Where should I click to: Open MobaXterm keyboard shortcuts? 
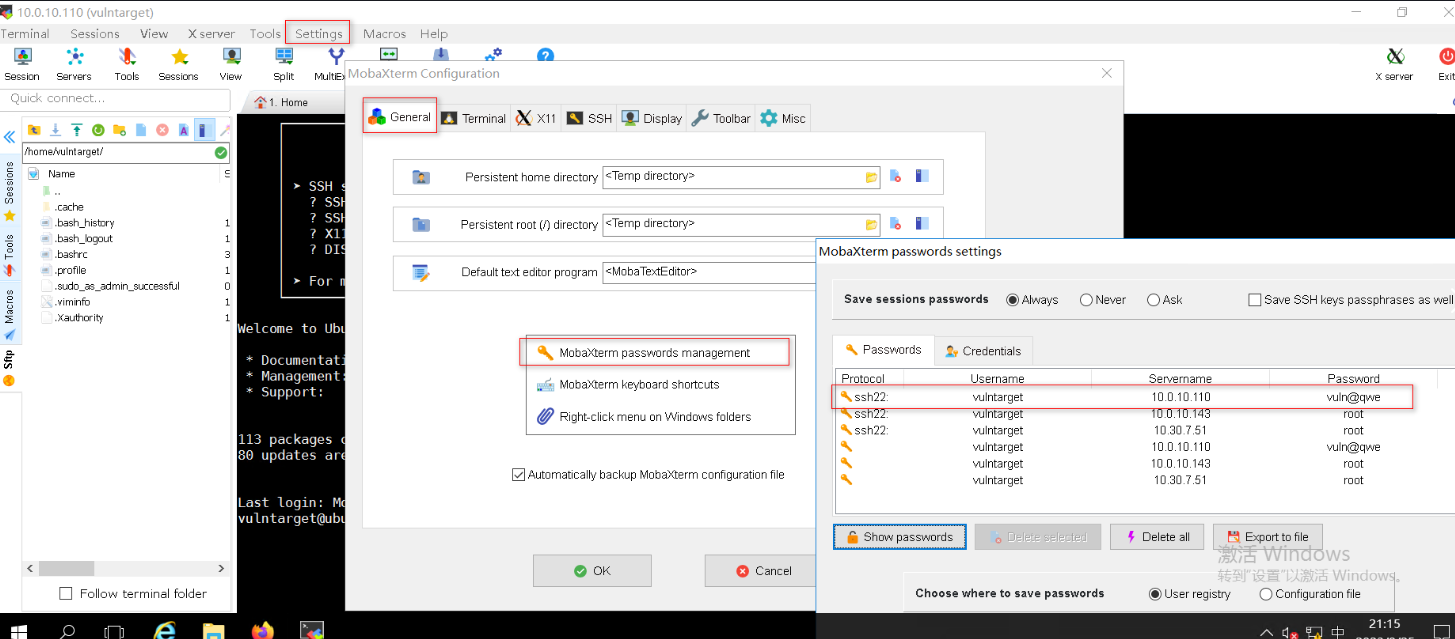(640, 384)
